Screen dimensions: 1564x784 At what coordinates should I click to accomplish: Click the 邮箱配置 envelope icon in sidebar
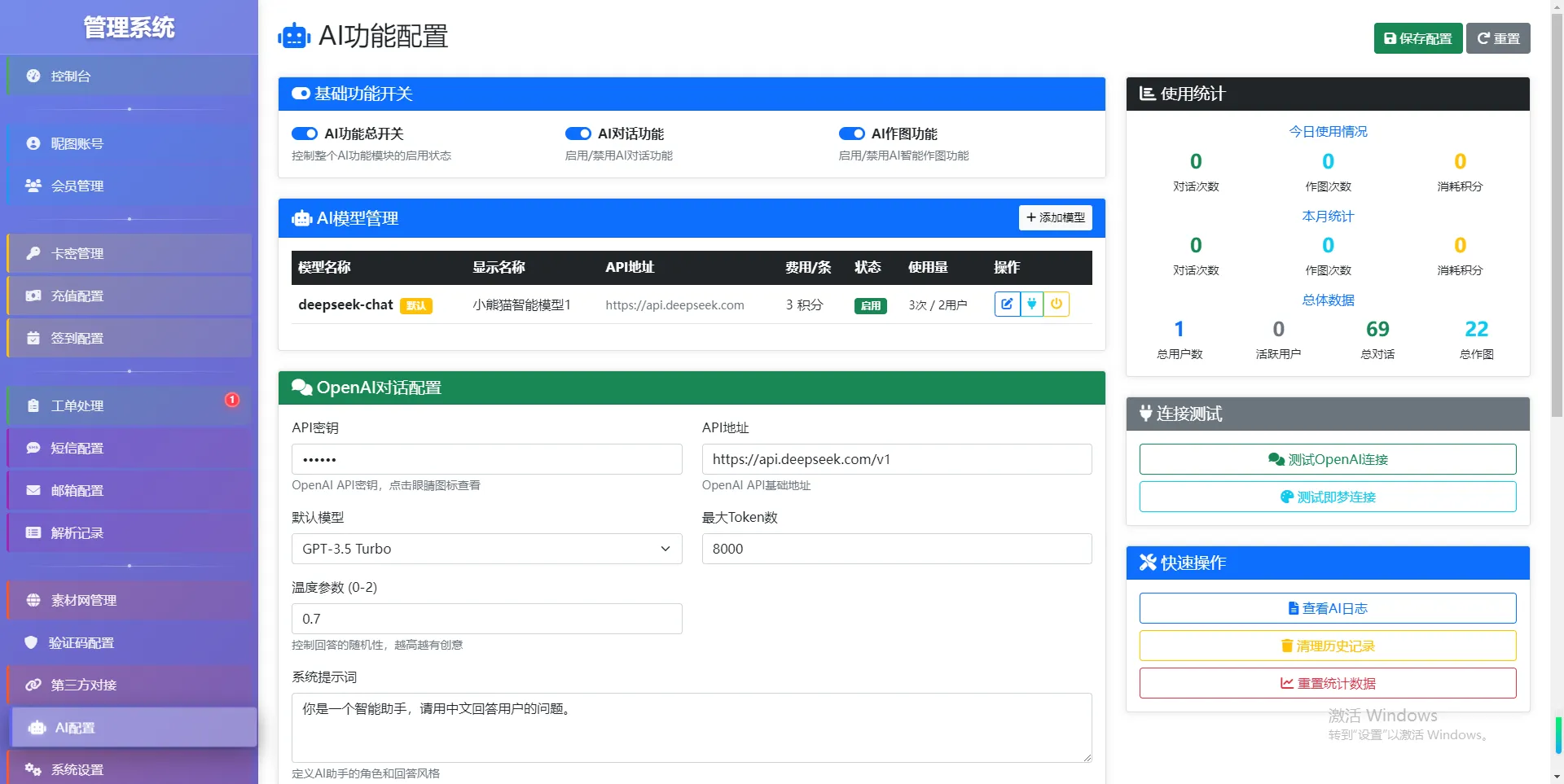click(x=33, y=490)
